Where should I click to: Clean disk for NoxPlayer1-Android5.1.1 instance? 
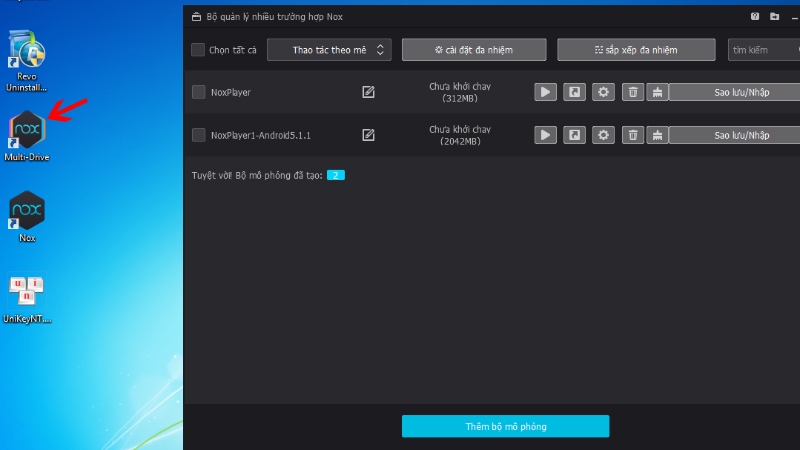tap(657, 135)
